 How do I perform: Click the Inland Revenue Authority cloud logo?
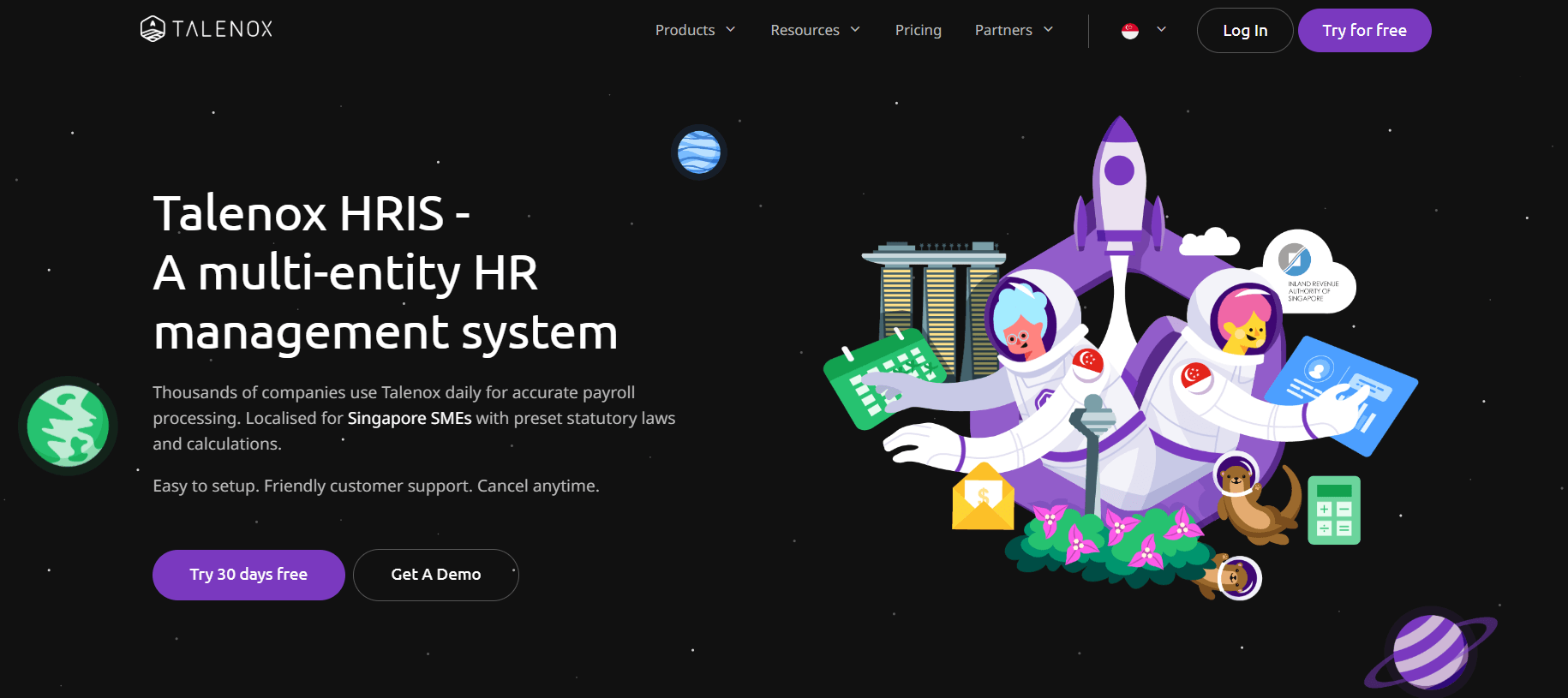1308,271
